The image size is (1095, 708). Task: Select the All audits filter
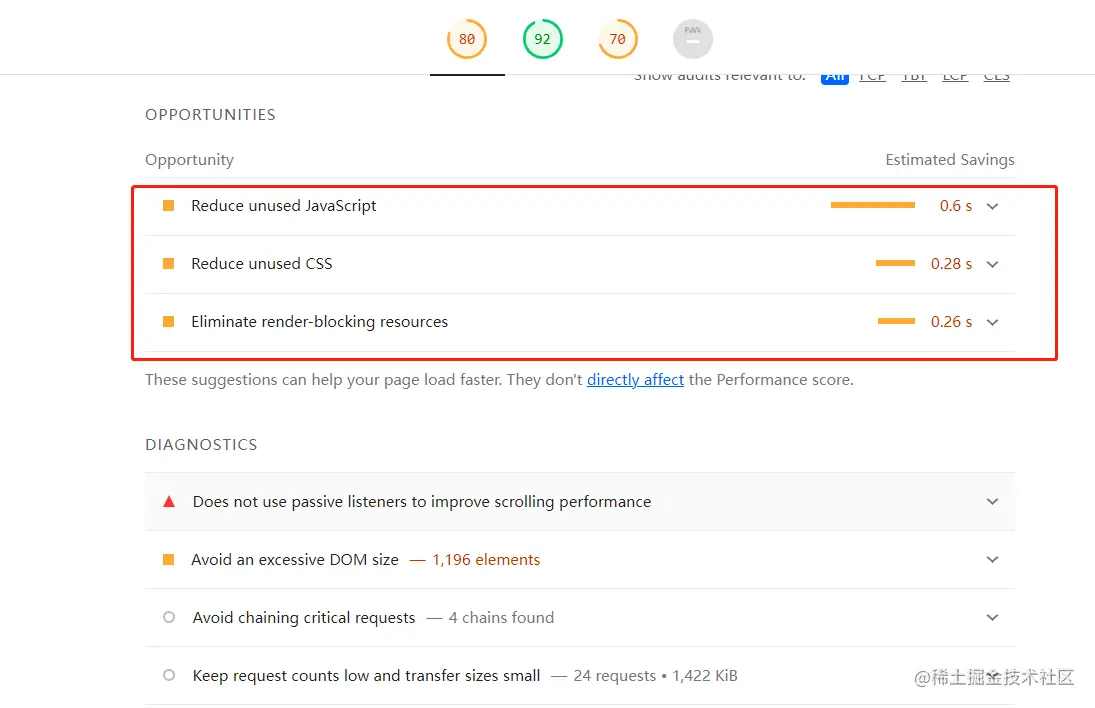[x=834, y=76]
